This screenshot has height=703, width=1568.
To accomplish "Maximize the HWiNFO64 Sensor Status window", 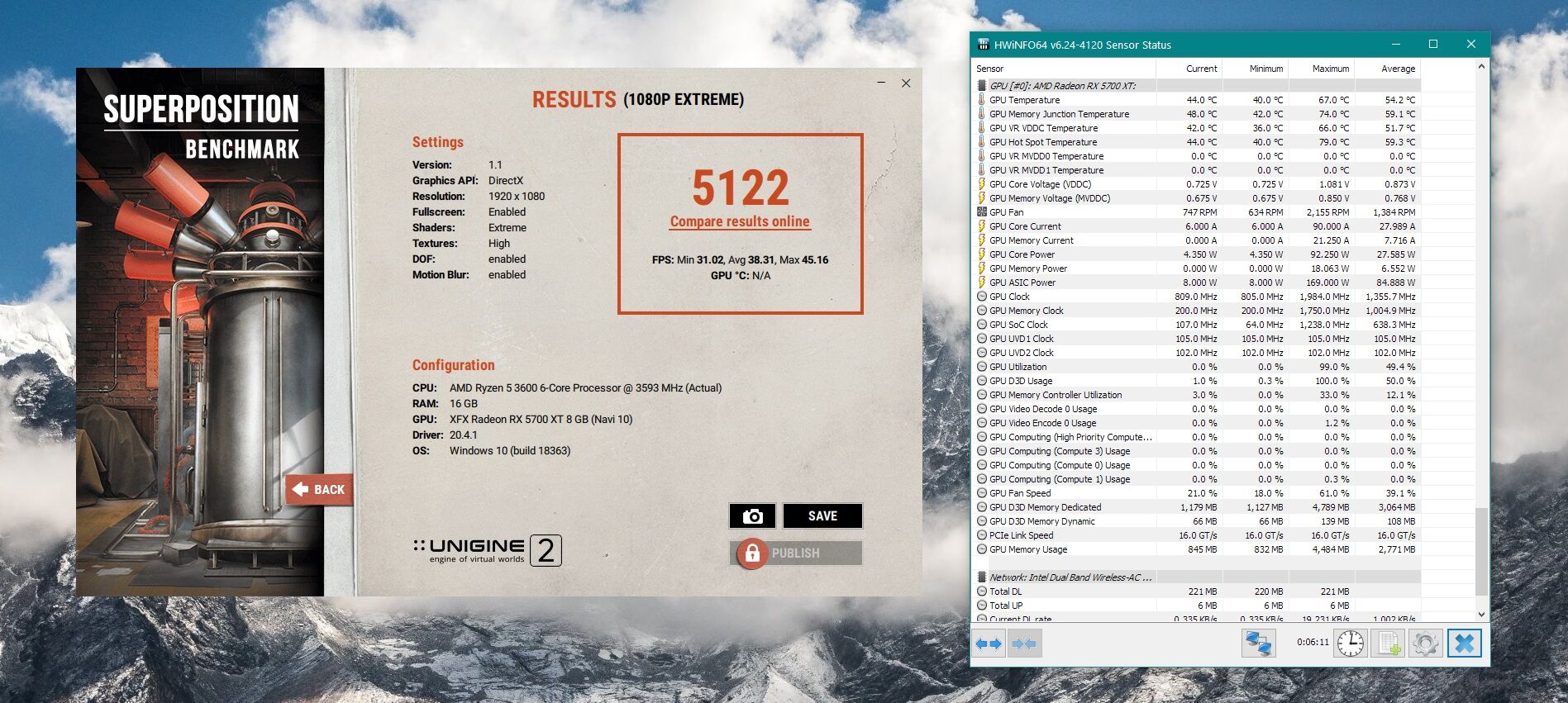I will 1433,45.
